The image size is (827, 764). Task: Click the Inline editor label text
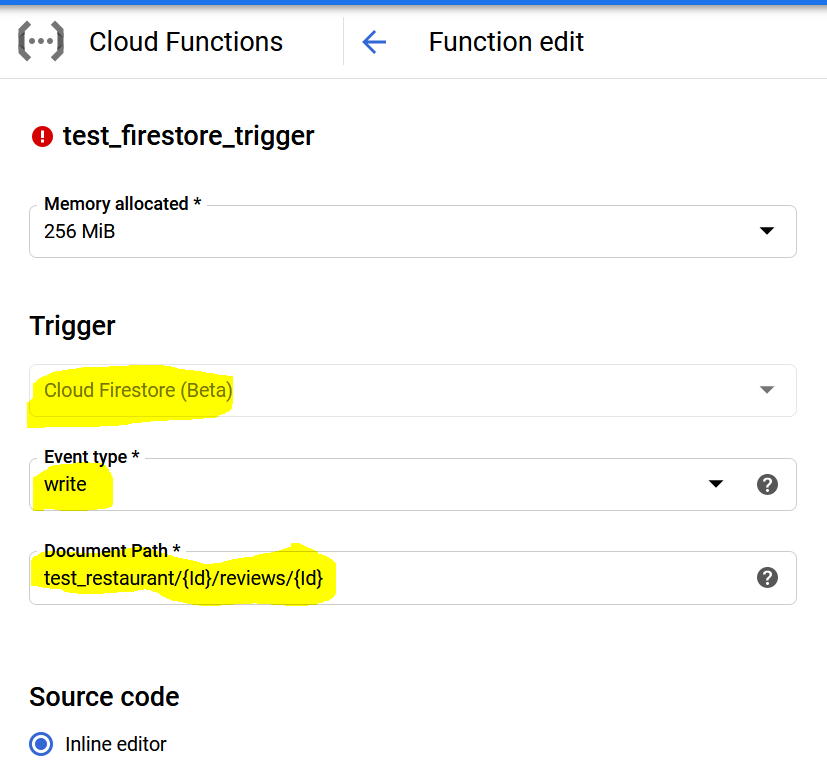coord(116,744)
